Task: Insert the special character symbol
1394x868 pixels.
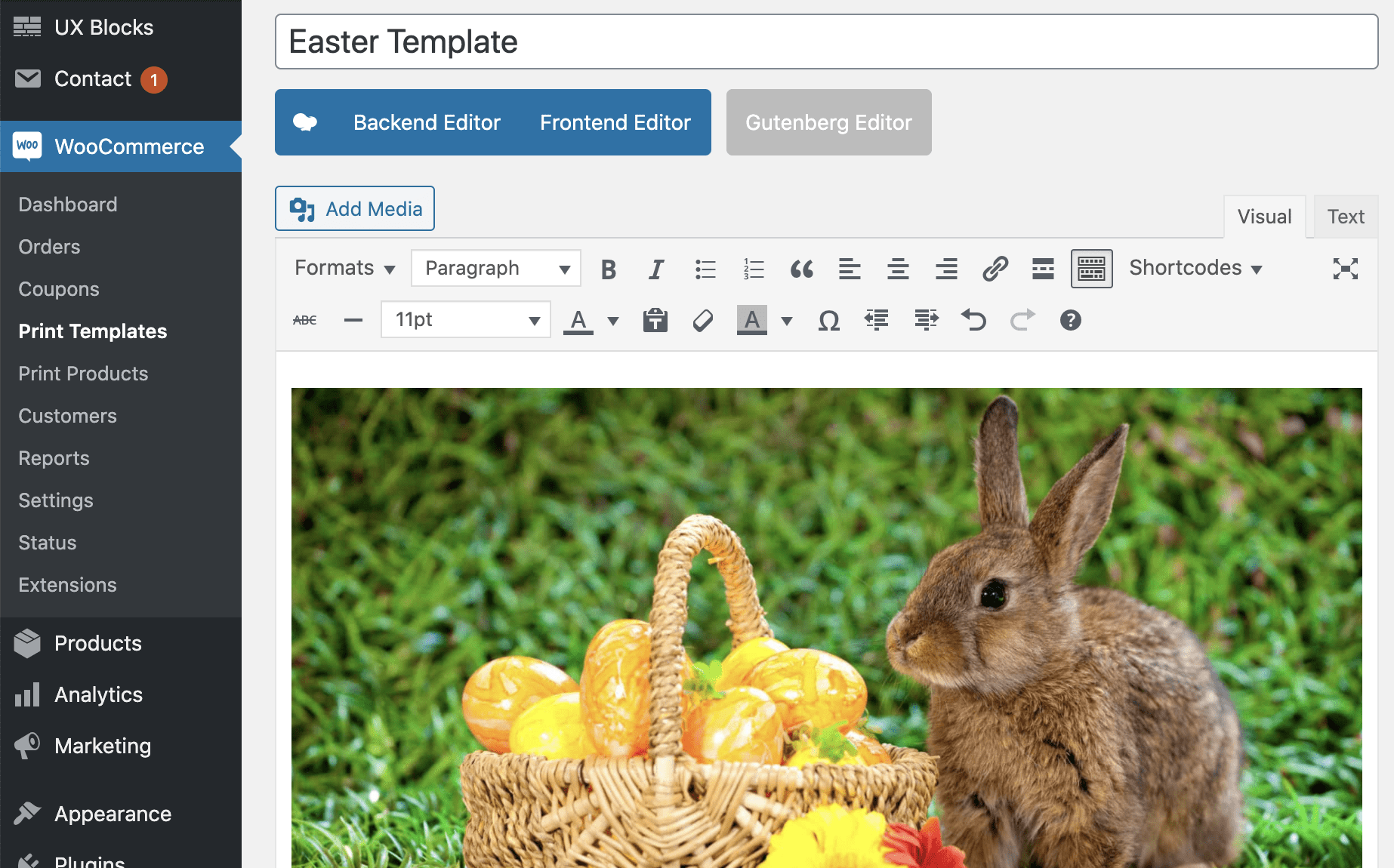Action: click(828, 319)
